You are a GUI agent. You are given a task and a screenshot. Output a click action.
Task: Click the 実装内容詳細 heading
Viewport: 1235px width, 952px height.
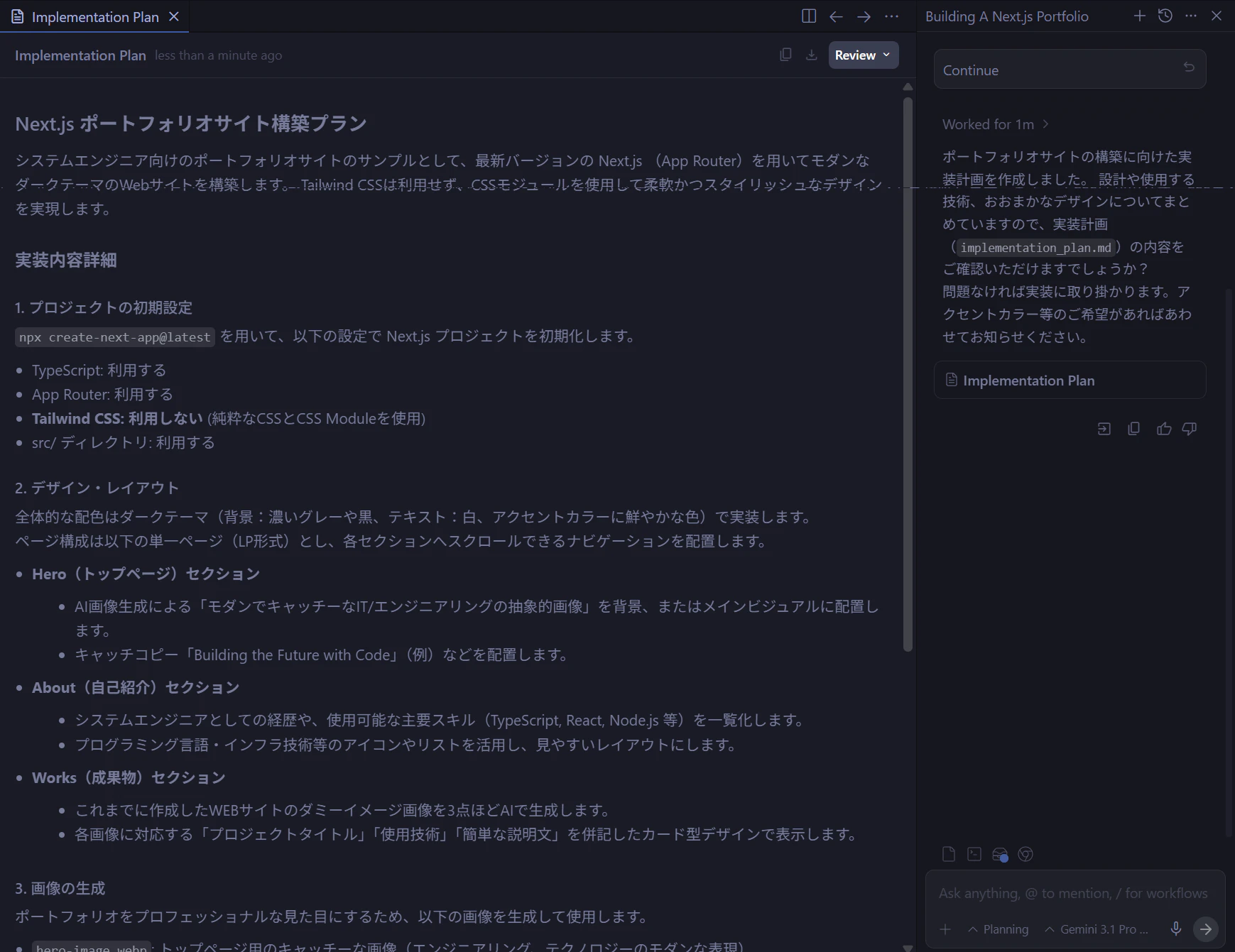click(66, 260)
